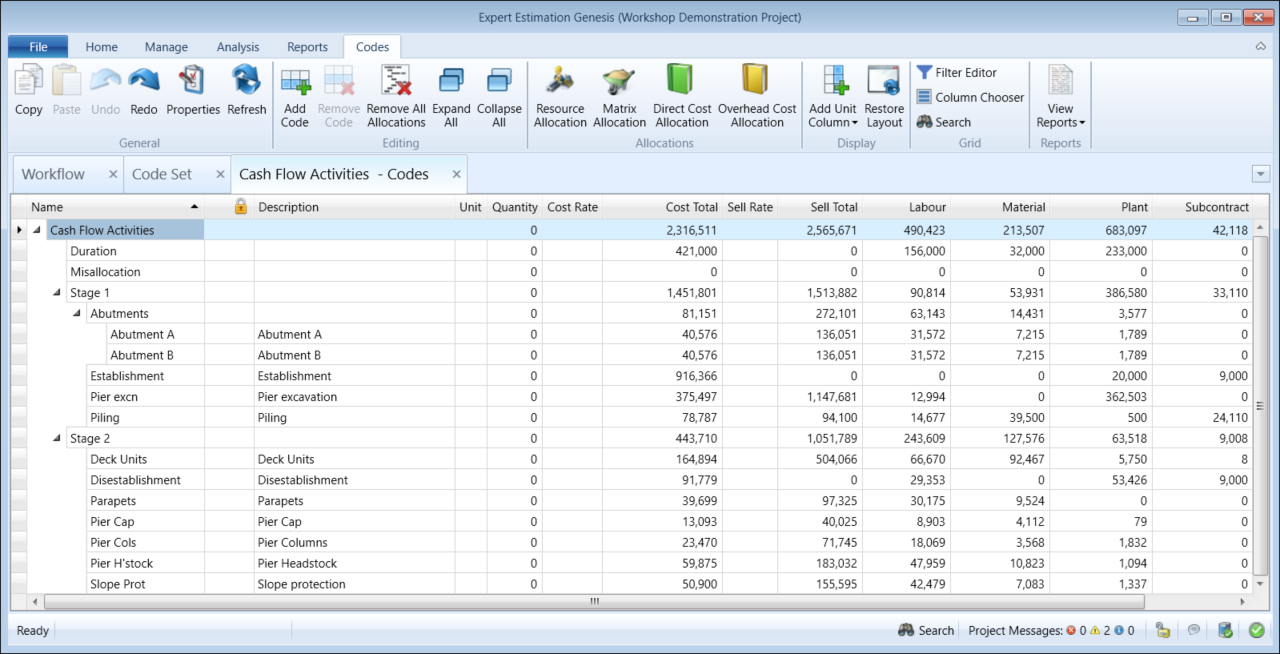Open Overhead Cost Allocation yellow book

tap(756, 81)
